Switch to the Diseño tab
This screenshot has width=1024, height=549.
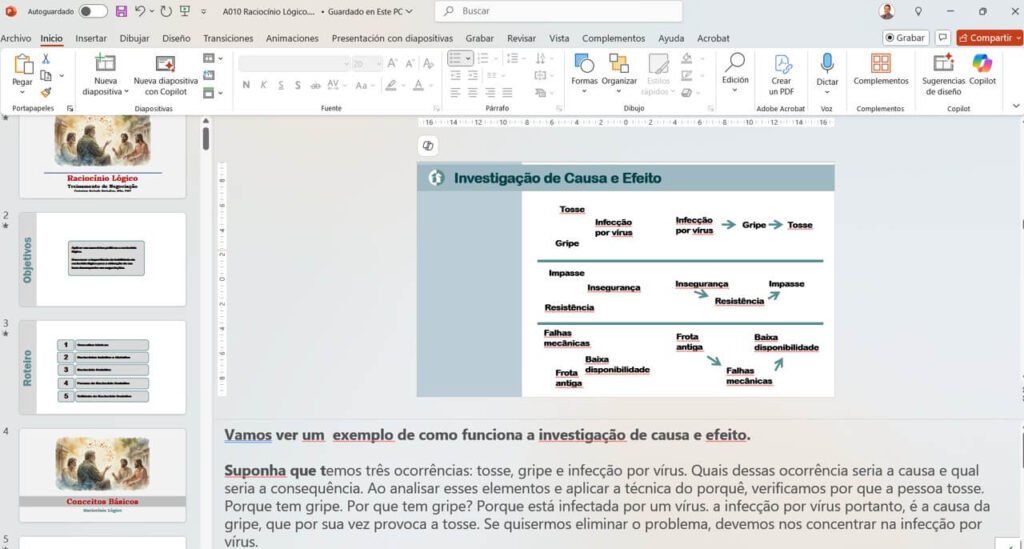tap(176, 39)
